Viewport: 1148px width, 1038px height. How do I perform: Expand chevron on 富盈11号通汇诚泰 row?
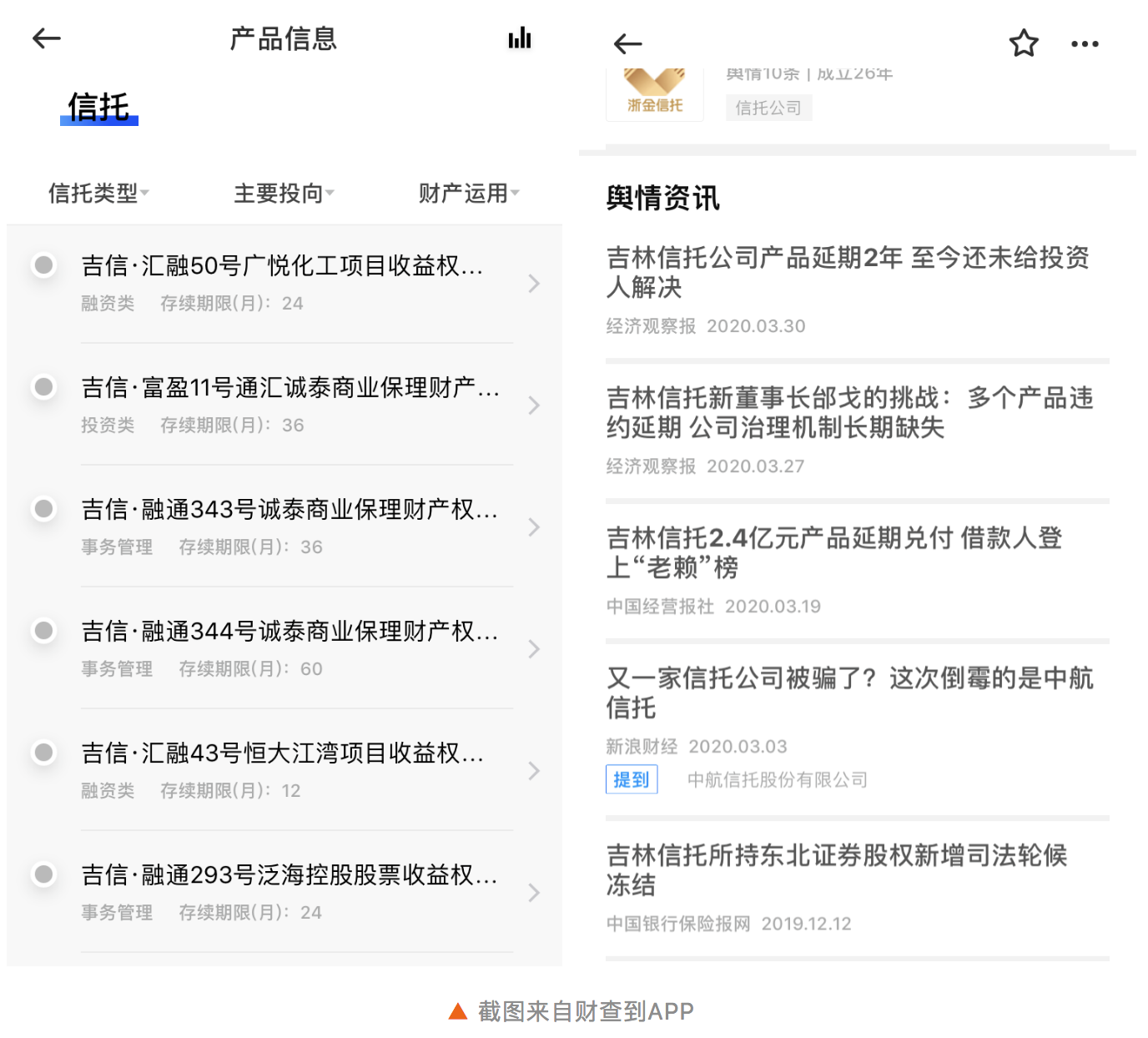point(534,406)
